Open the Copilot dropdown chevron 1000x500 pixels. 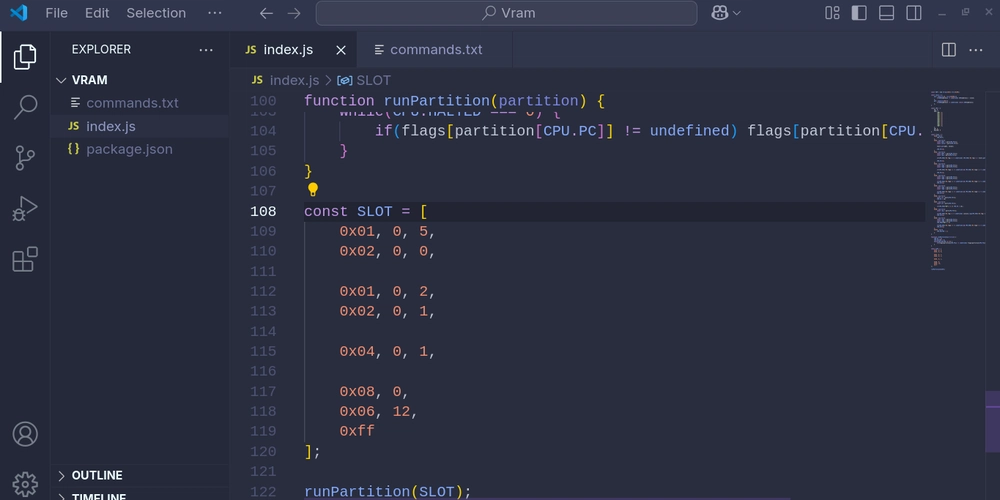pyautogui.click(x=737, y=13)
